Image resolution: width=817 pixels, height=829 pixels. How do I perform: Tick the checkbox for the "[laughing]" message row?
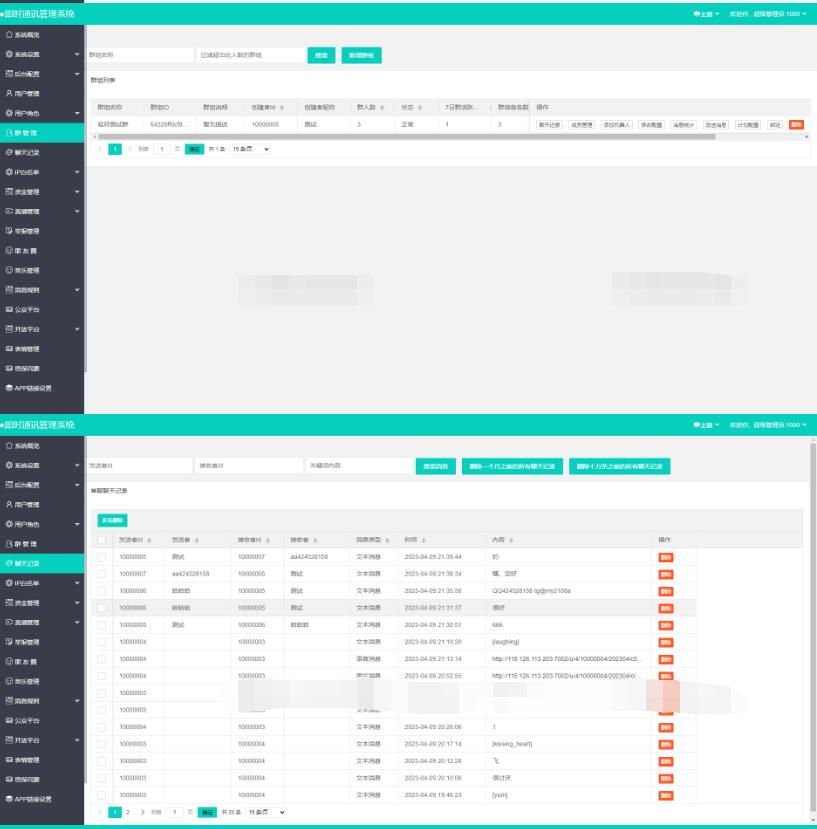pyautogui.click(x=101, y=641)
